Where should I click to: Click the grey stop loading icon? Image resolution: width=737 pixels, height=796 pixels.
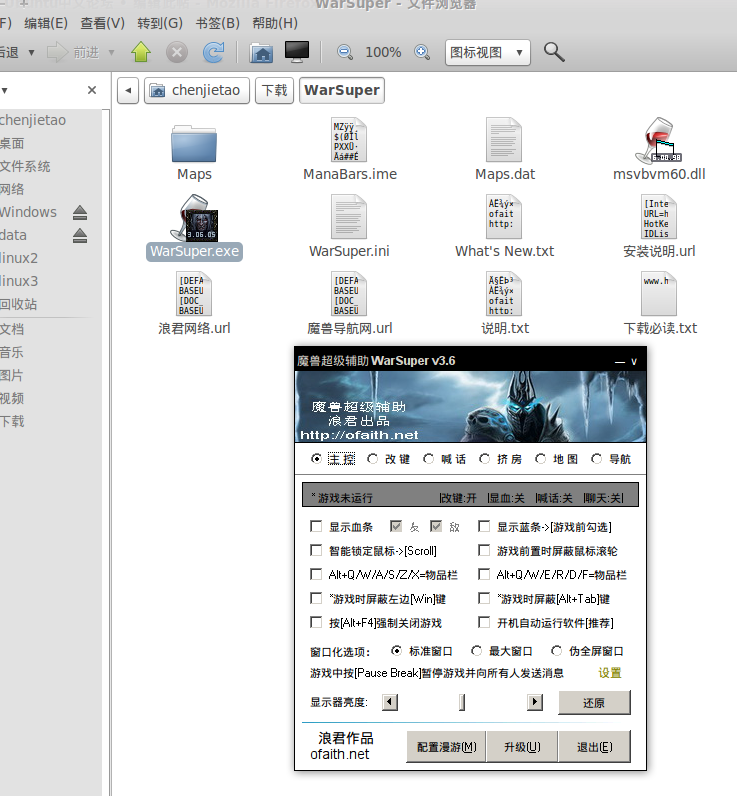177,52
